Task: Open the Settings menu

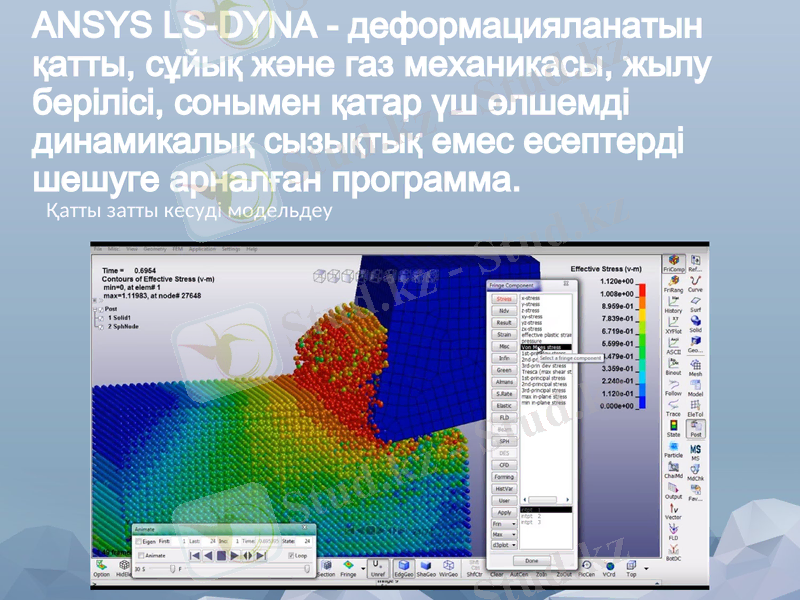Action: (229, 249)
